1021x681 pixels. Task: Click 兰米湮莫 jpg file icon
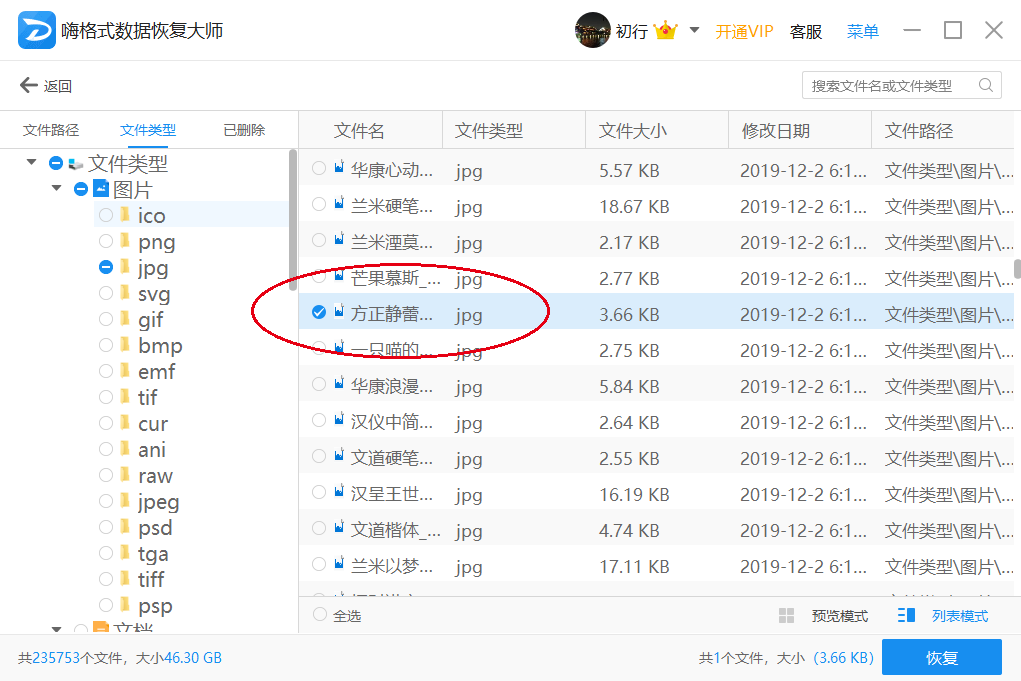(339, 239)
